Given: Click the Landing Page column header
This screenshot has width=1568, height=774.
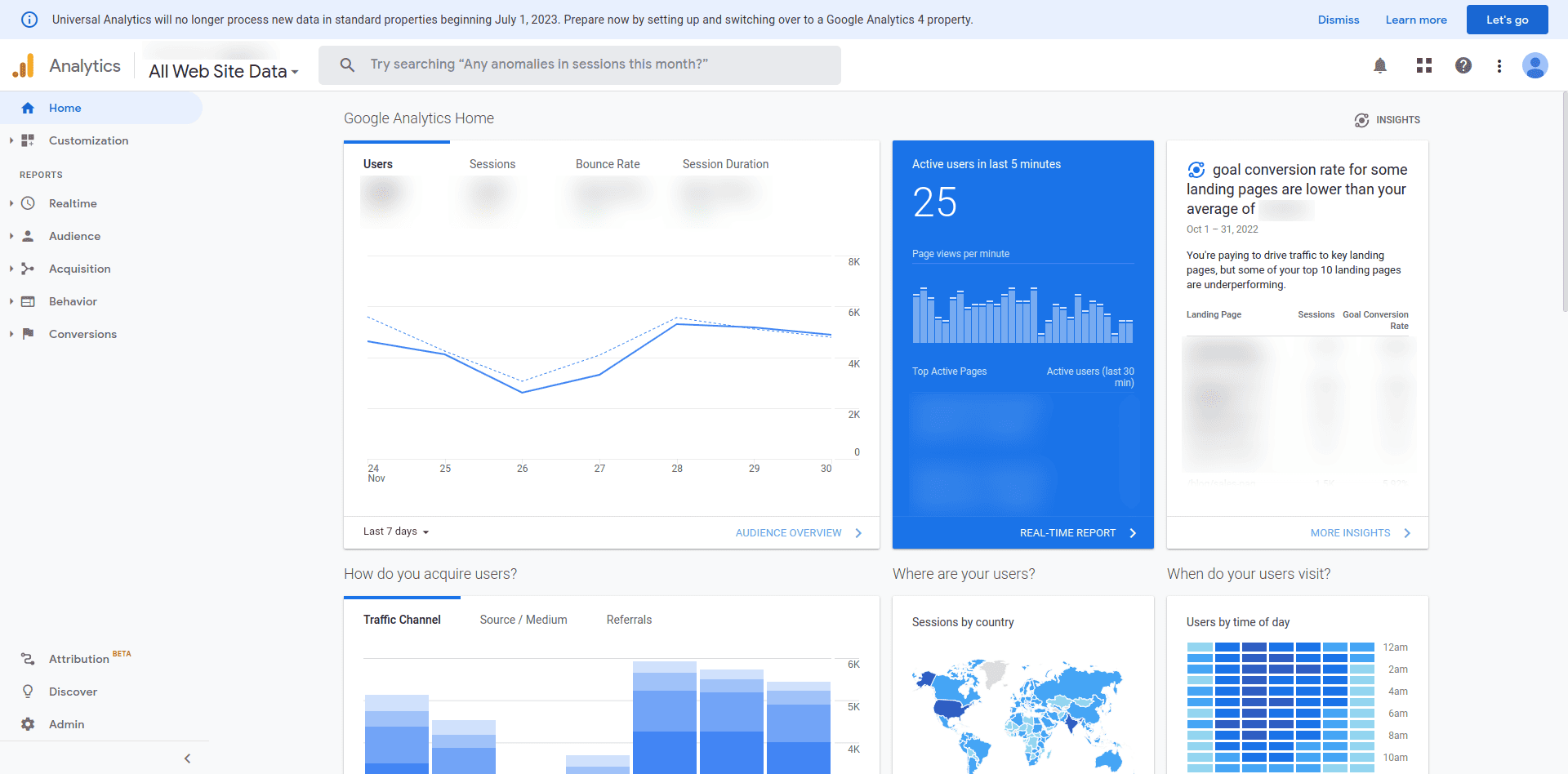Looking at the screenshot, I should click(x=1214, y=314).
